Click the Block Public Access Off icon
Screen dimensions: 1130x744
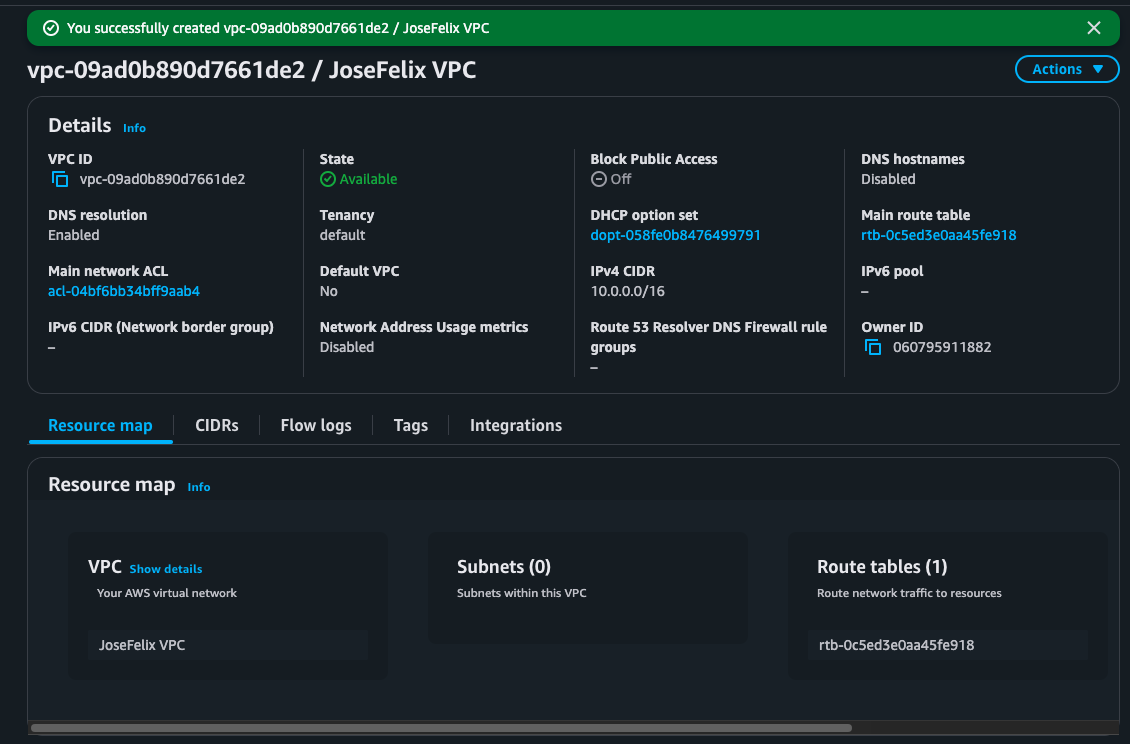[x=598, y=179]
